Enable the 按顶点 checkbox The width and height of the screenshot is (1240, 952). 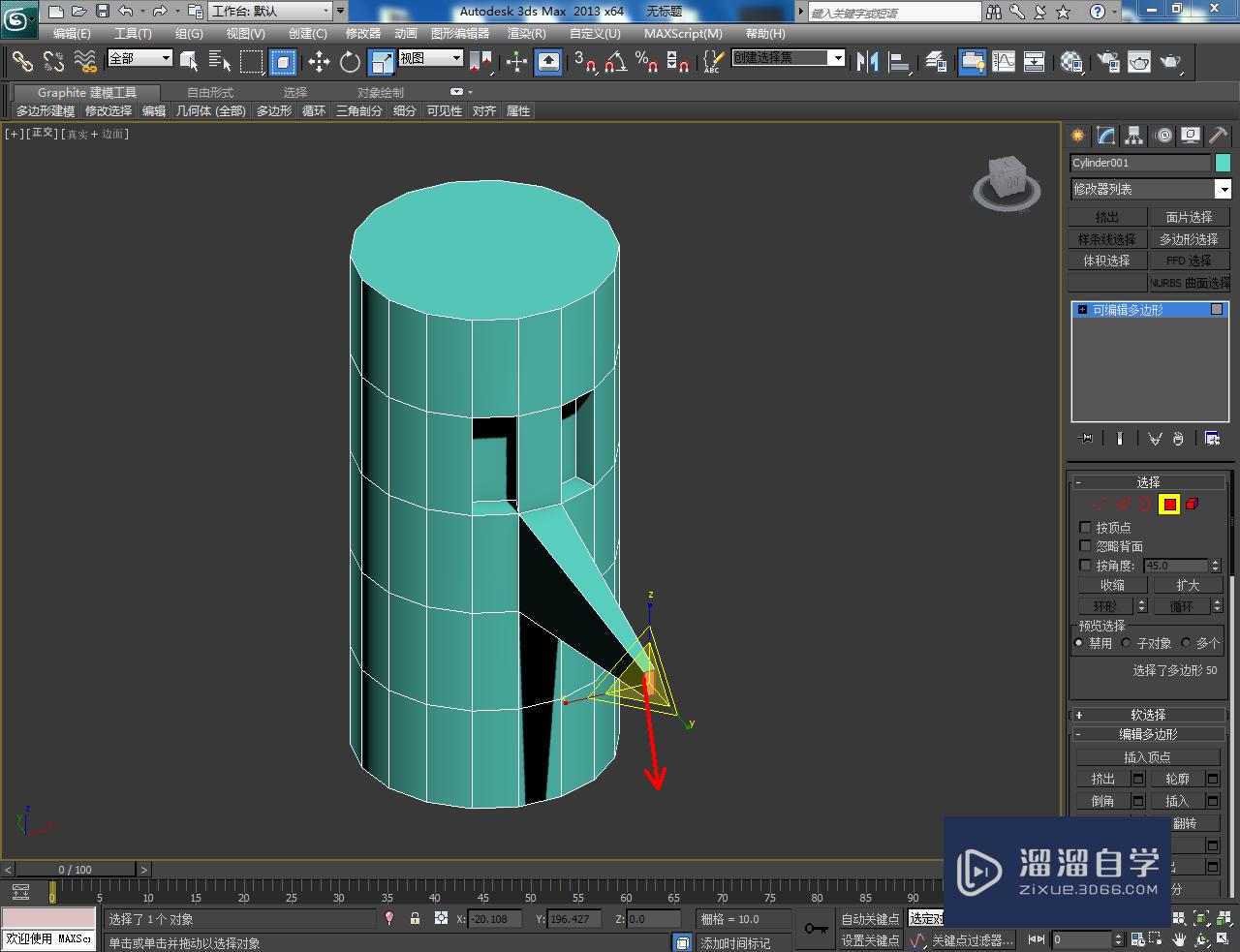1085,527
